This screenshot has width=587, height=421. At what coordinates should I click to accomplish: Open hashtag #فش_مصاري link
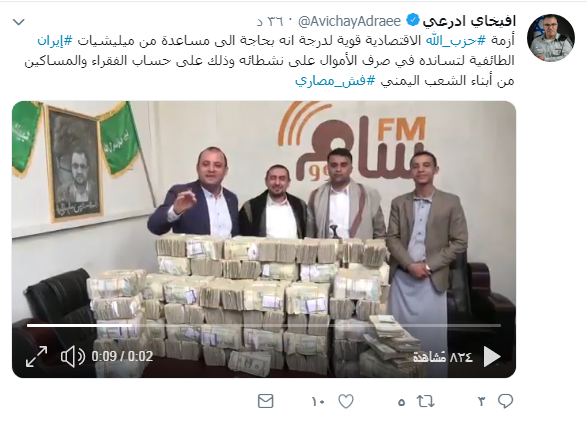tap(335, 81)
